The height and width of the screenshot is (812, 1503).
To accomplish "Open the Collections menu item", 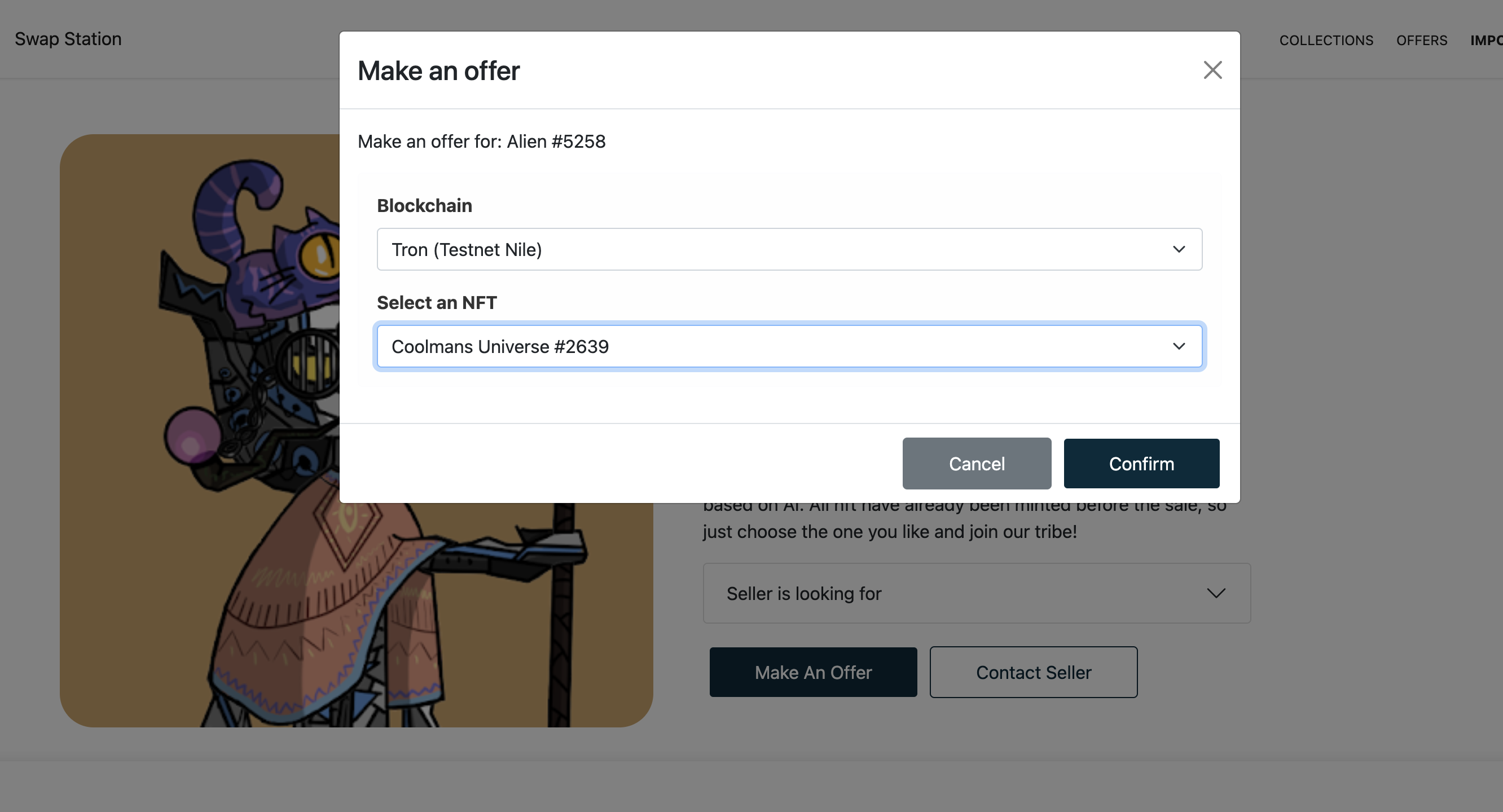I will 1326,40.
